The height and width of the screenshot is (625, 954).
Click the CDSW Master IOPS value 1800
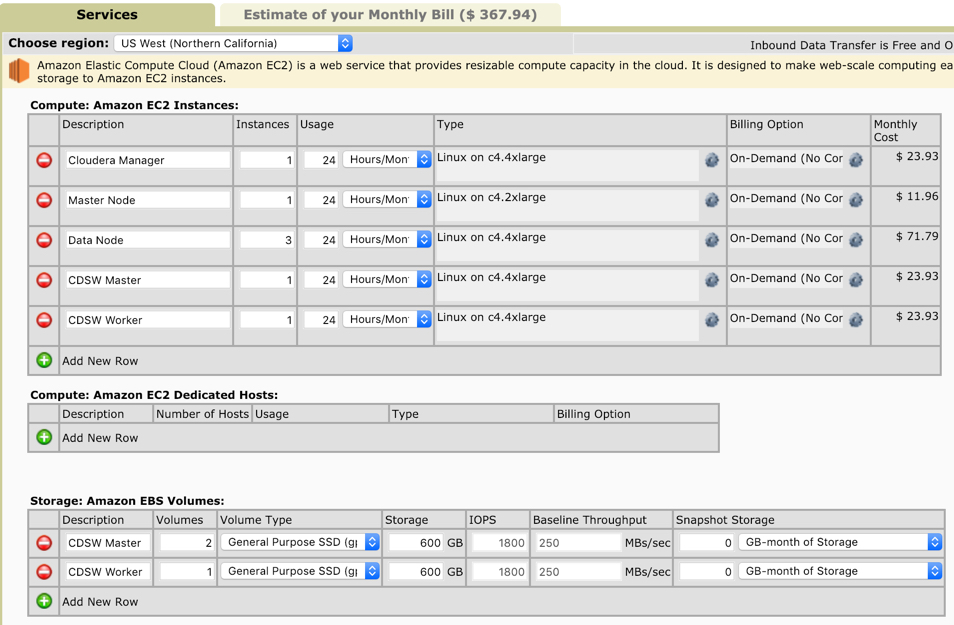coord(499,543)
